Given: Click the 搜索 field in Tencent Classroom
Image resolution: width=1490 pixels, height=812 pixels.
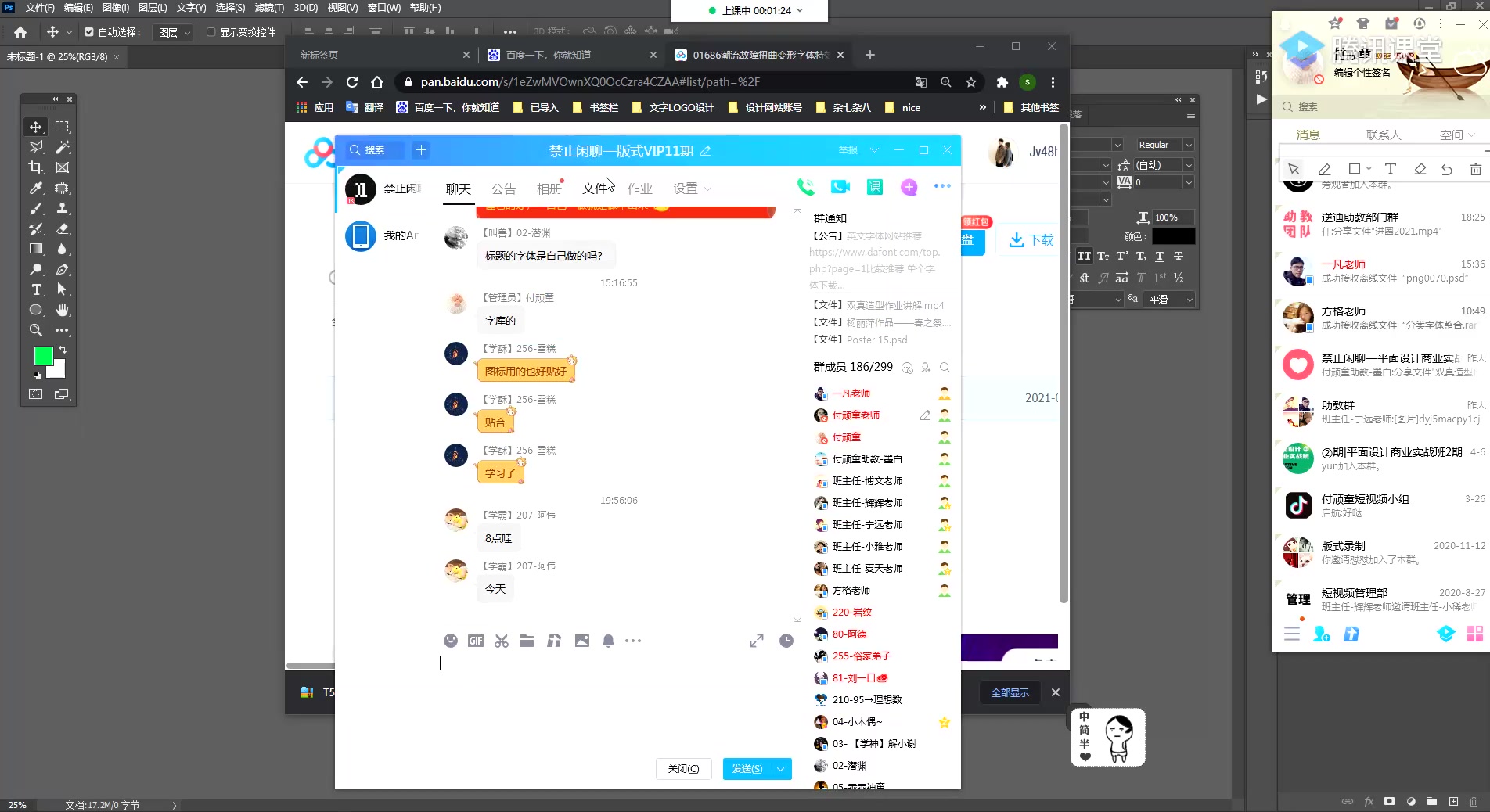Looking at the screenshot, I should coord(1381,106).
